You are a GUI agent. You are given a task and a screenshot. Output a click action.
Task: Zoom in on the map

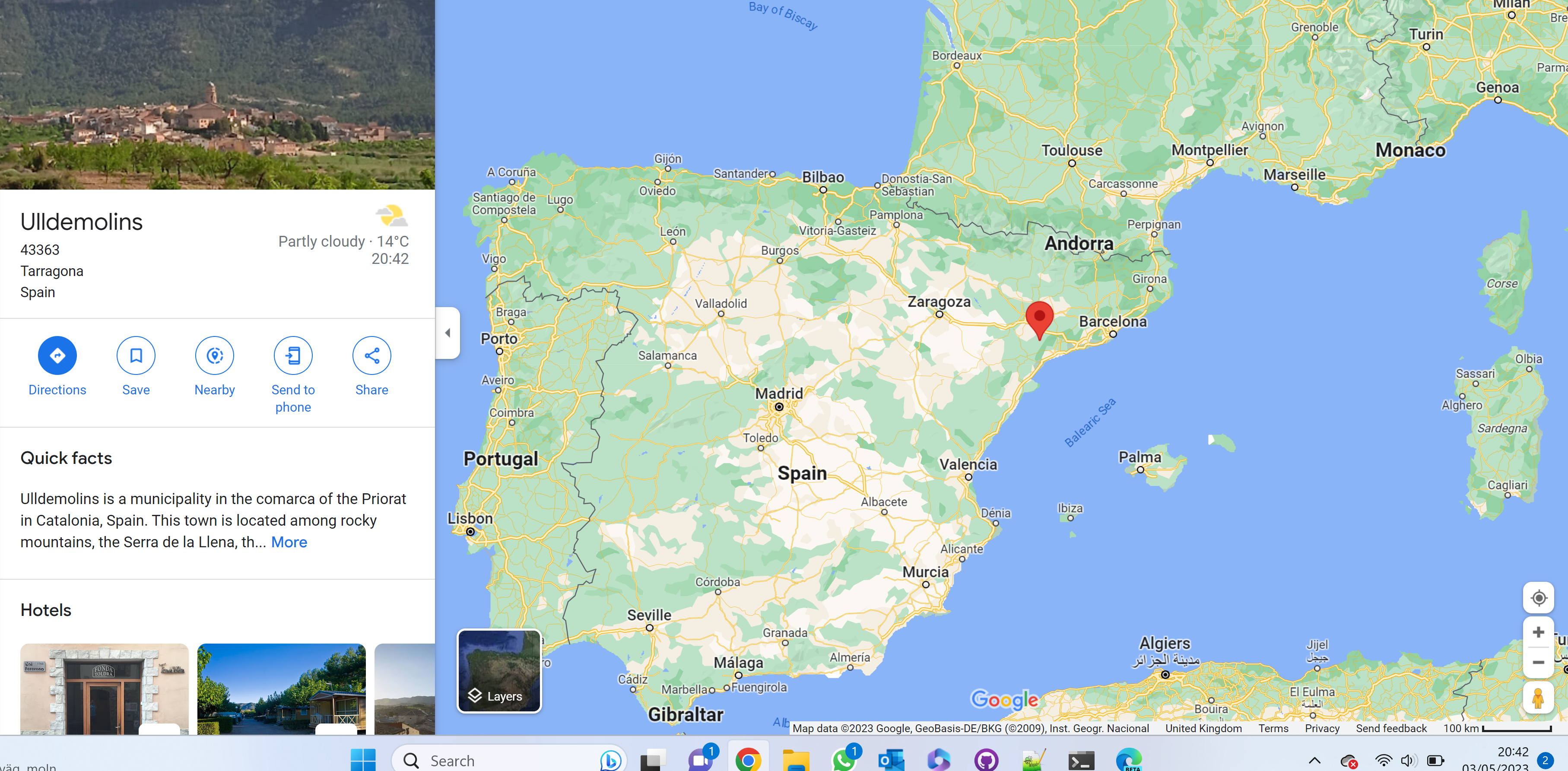pos(1538,631)
